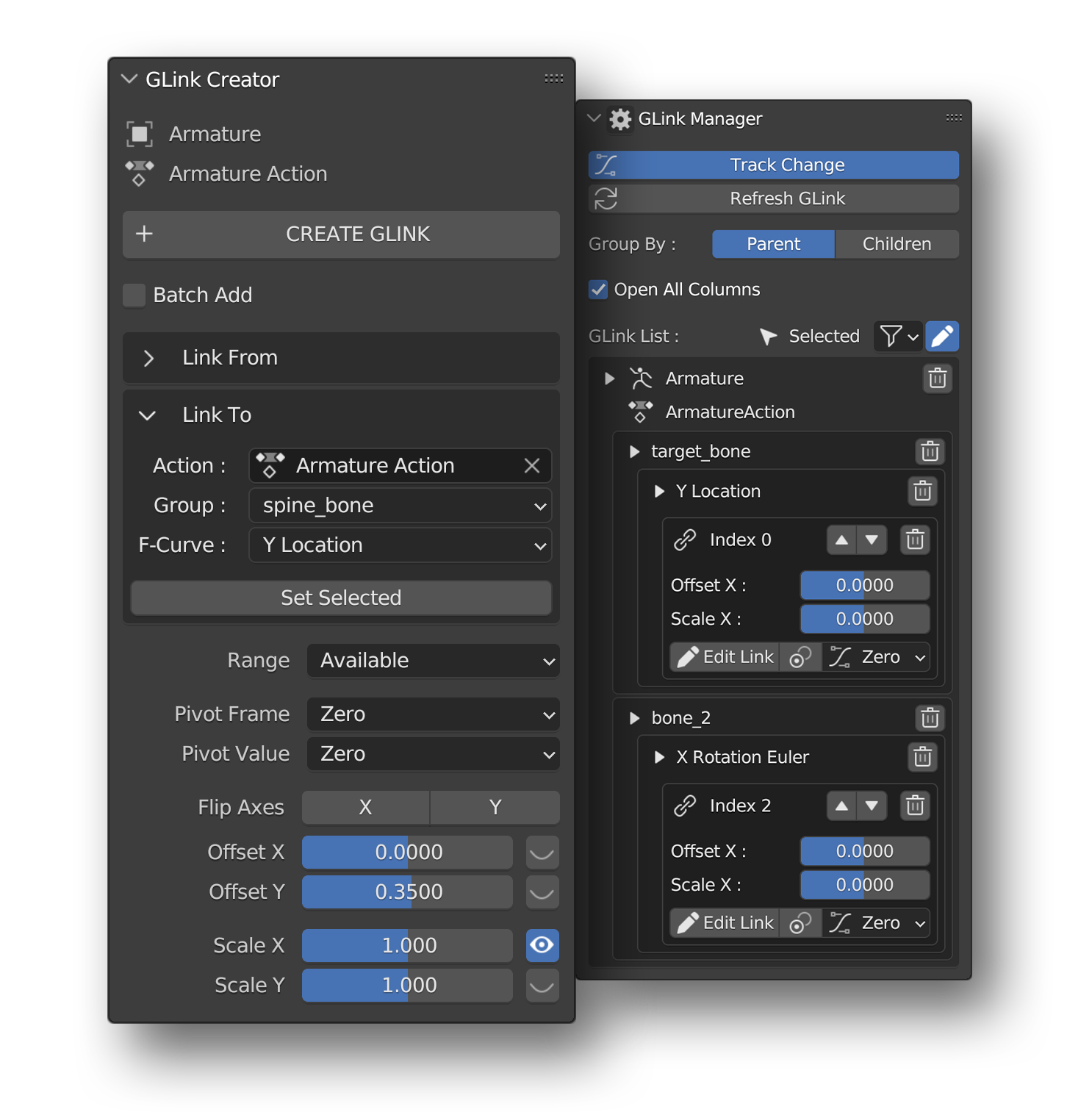The height and width of the screenshot is (1112, 1092).
Task: Collapse the GLink Creator panel
Action: (129, 79)
